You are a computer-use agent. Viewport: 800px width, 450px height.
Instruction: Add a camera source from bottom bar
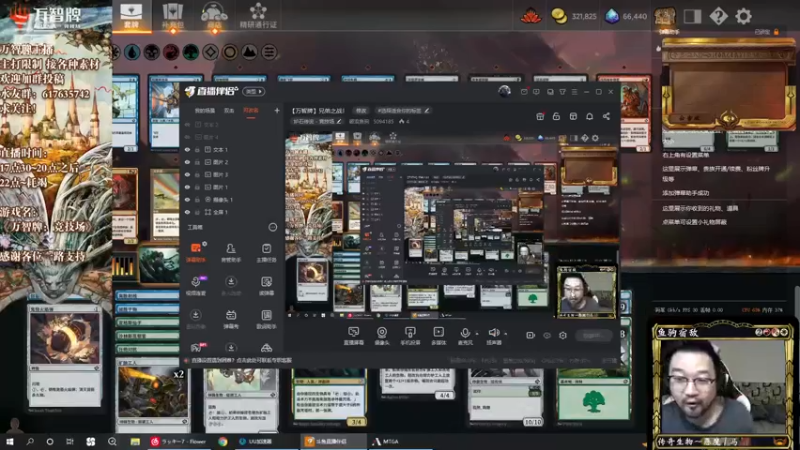point(382,336)
